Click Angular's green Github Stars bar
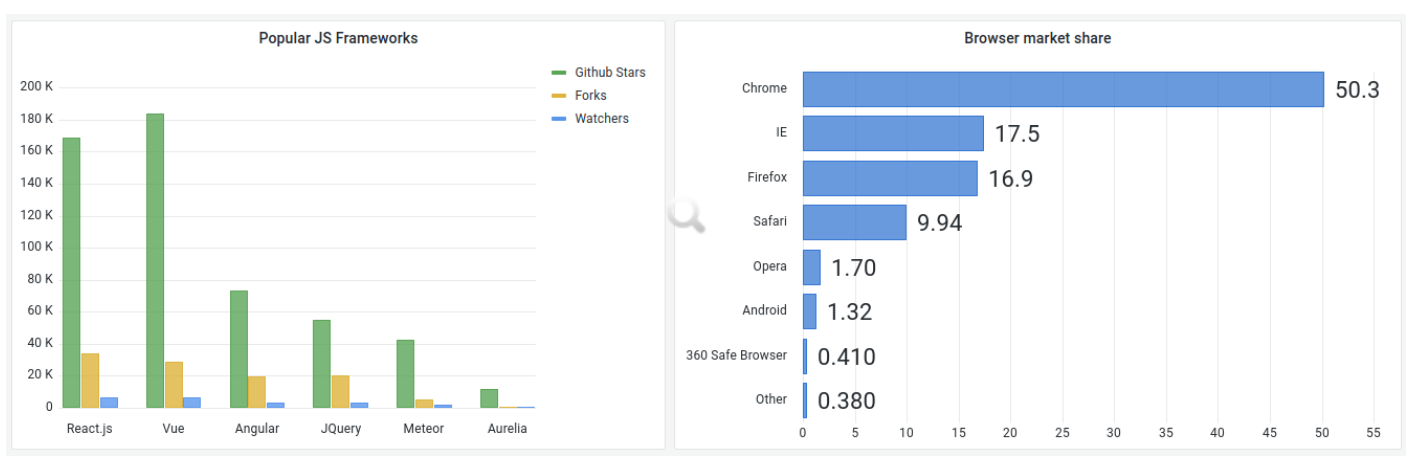 239,349
